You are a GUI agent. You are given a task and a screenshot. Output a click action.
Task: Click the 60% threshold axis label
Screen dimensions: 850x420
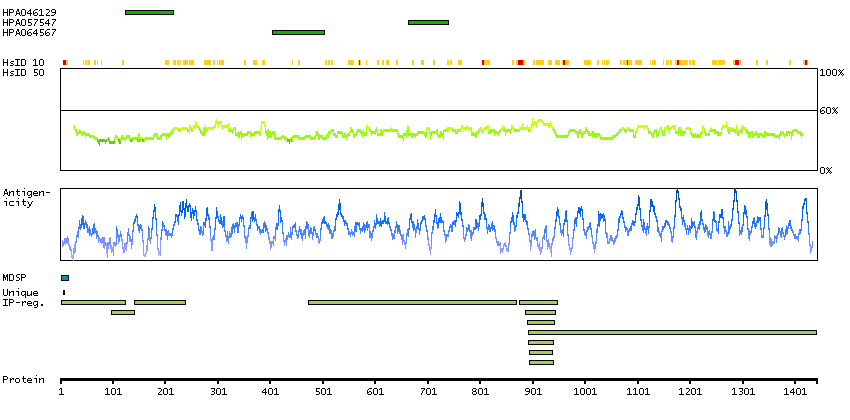[829, 111]
